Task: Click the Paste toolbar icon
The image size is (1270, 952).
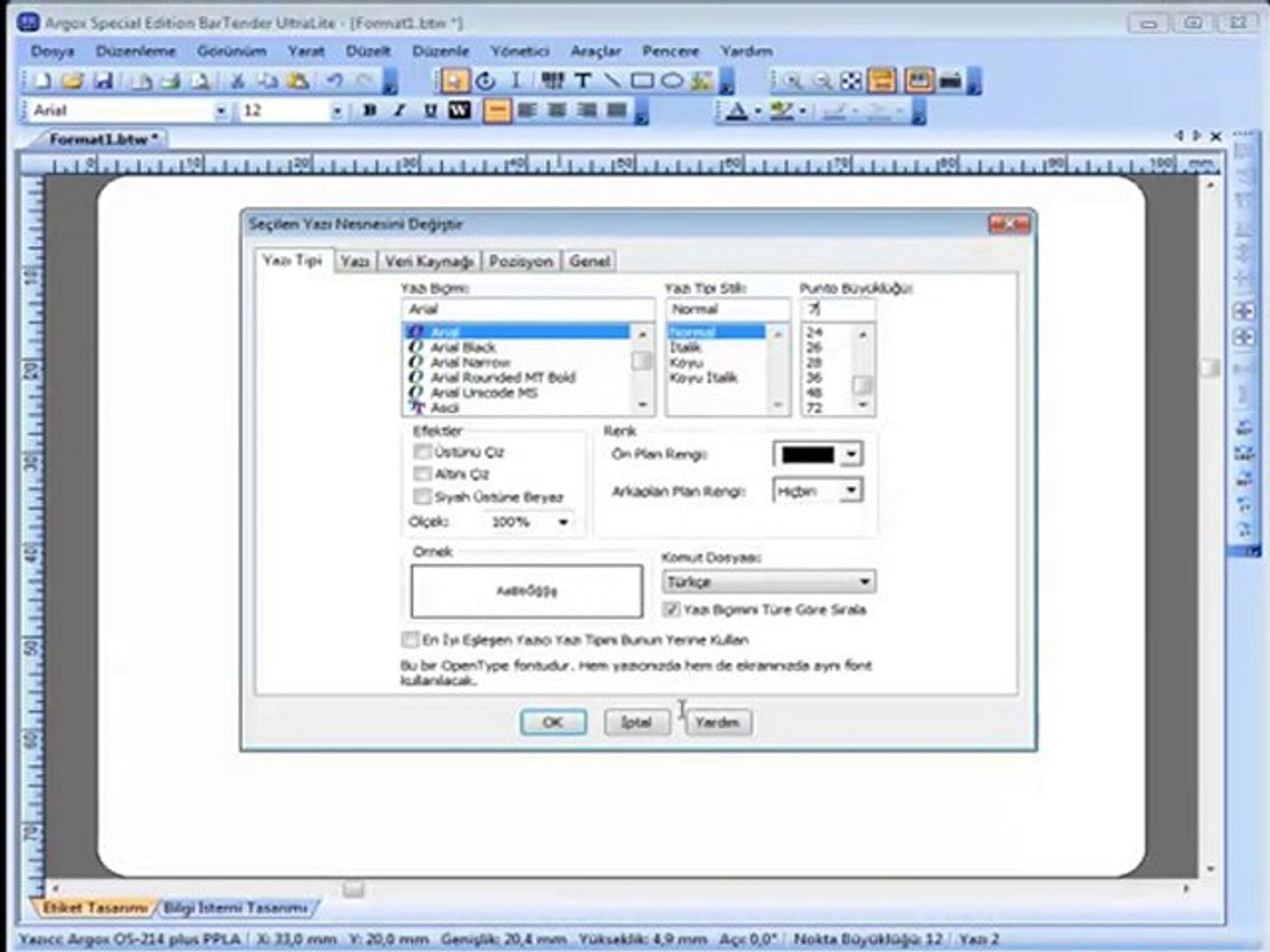Action: click(299, 82)
